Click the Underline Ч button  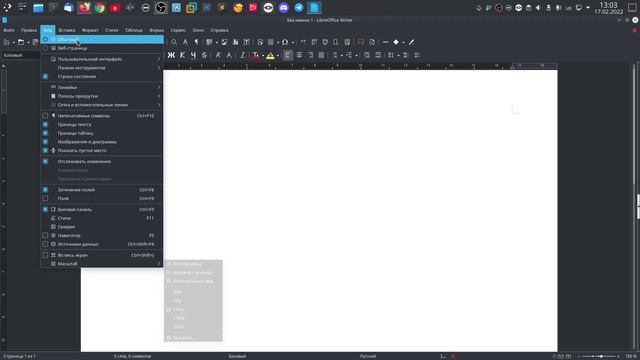[193, 55]
